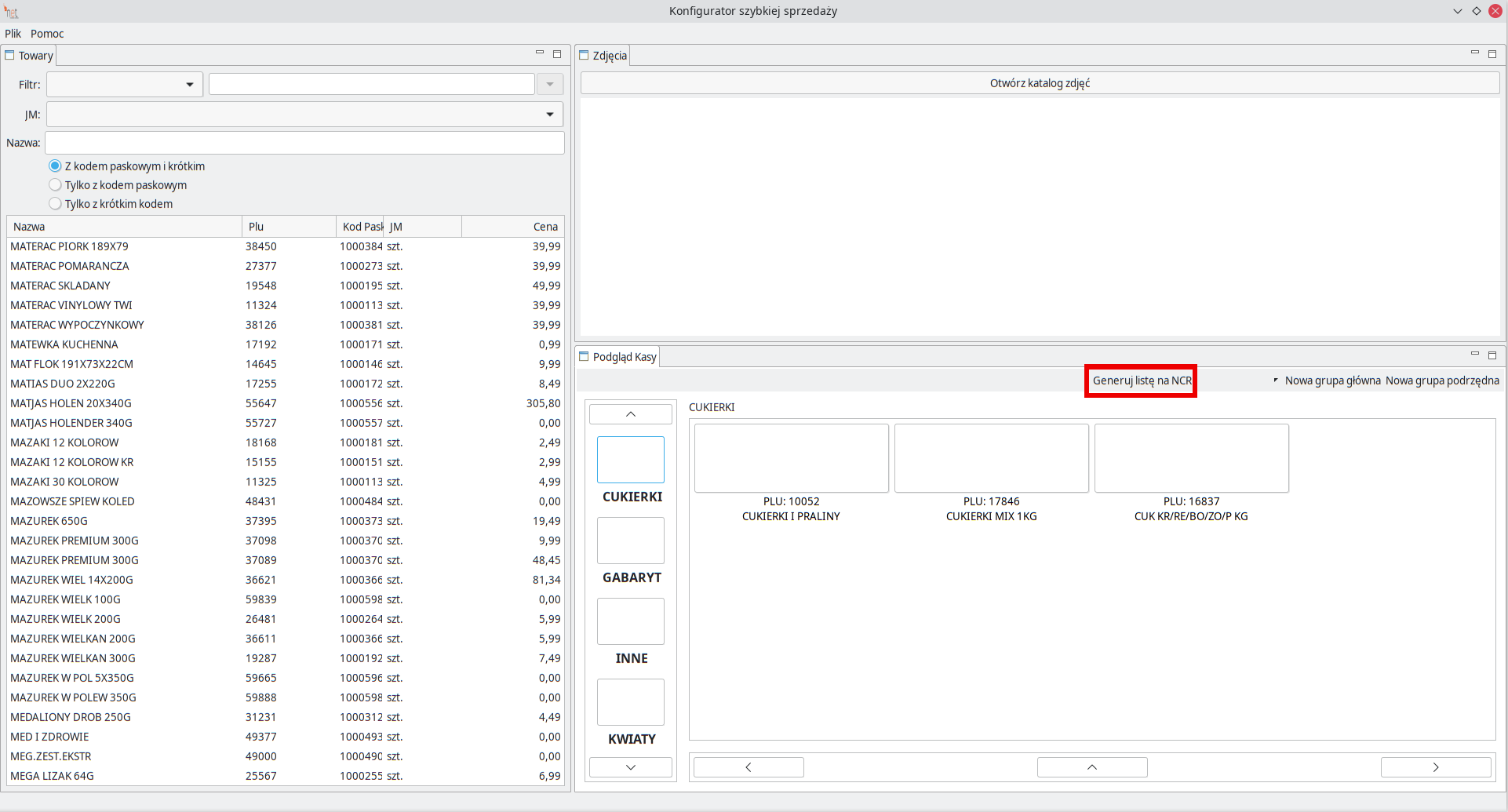Create Nowa grupa główna

click(x=1332, y=381)
